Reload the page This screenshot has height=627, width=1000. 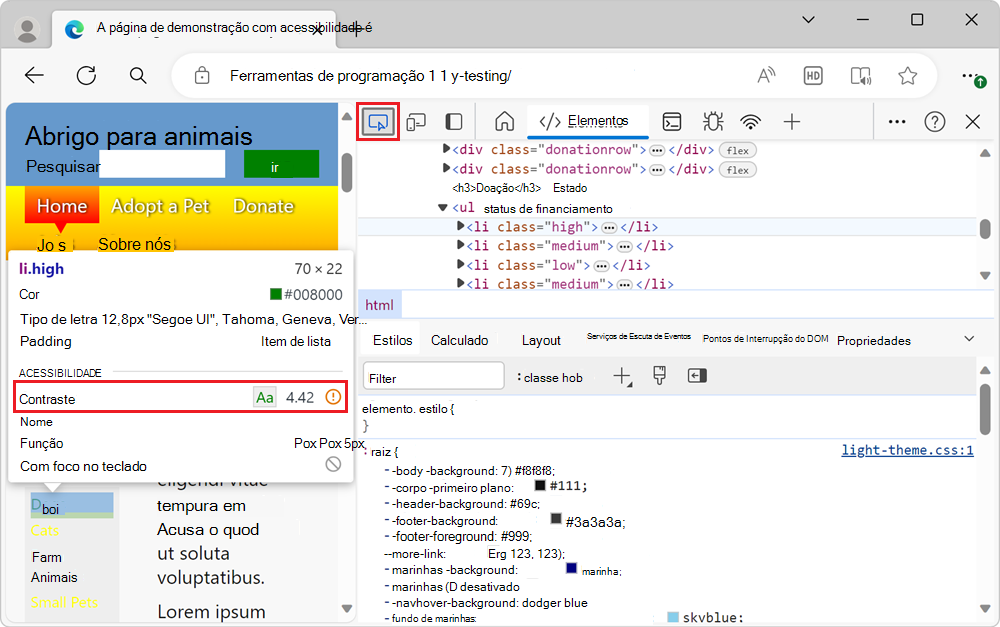pos(86,75)
